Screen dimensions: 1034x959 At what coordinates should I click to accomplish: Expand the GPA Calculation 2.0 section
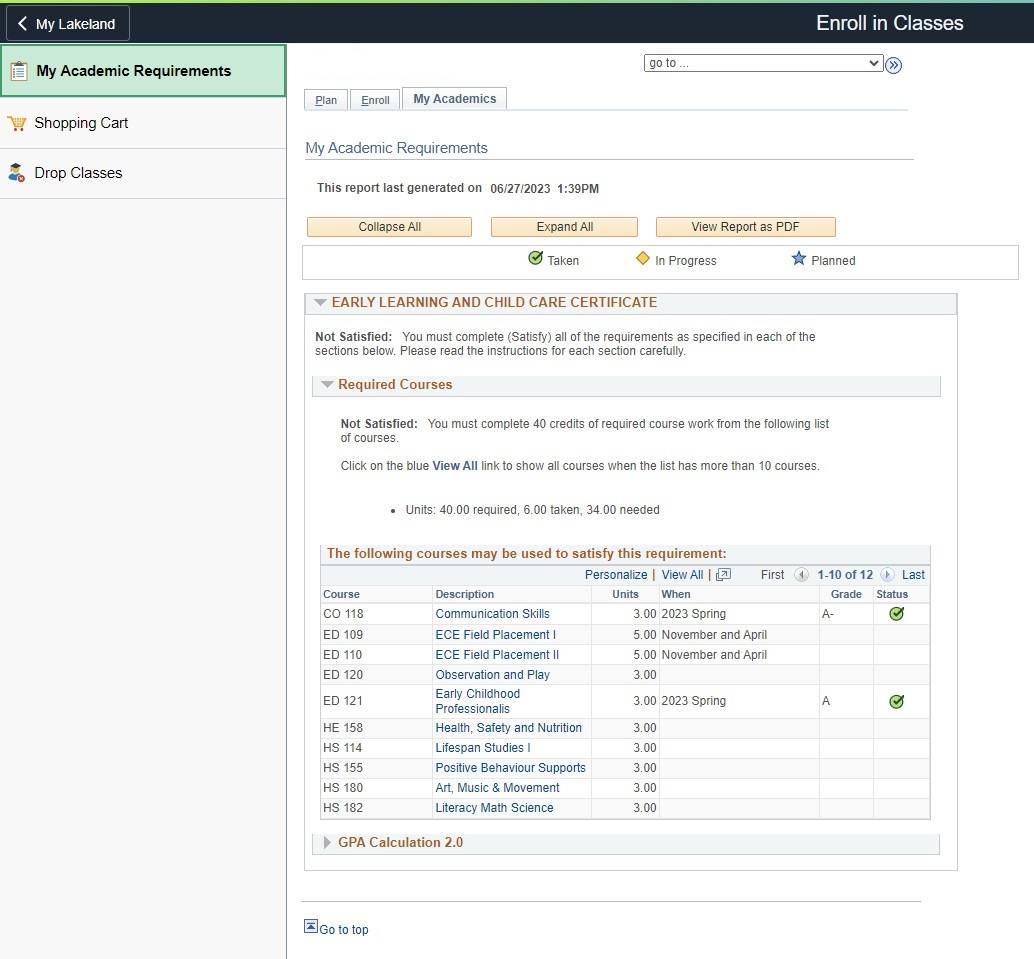pos(326,842)
